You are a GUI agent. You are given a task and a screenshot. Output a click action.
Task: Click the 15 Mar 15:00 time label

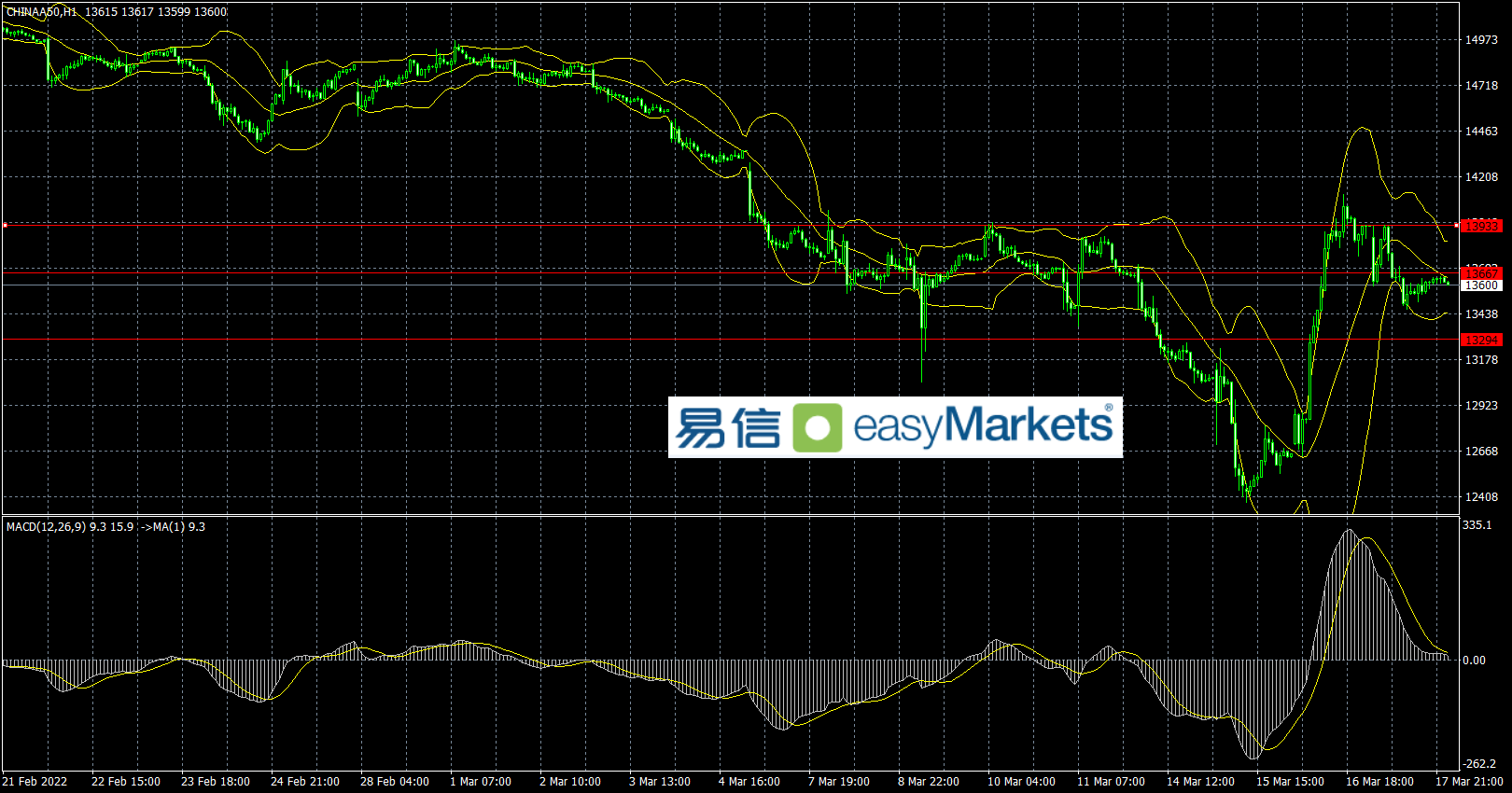[x=1291, y=782]
